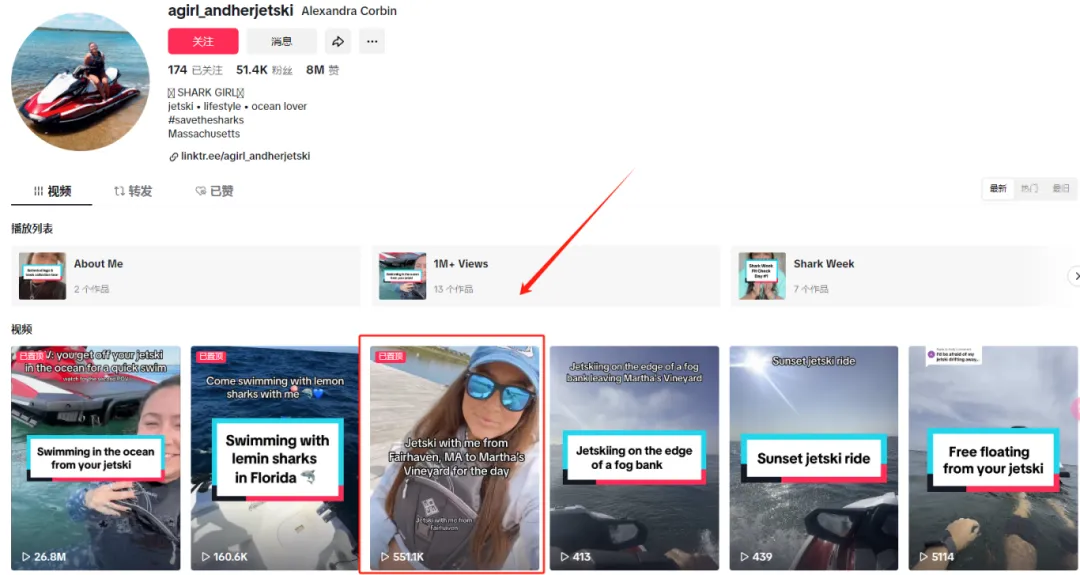Click the 51.4K 粉丝 followers count

tap(264, 70)
